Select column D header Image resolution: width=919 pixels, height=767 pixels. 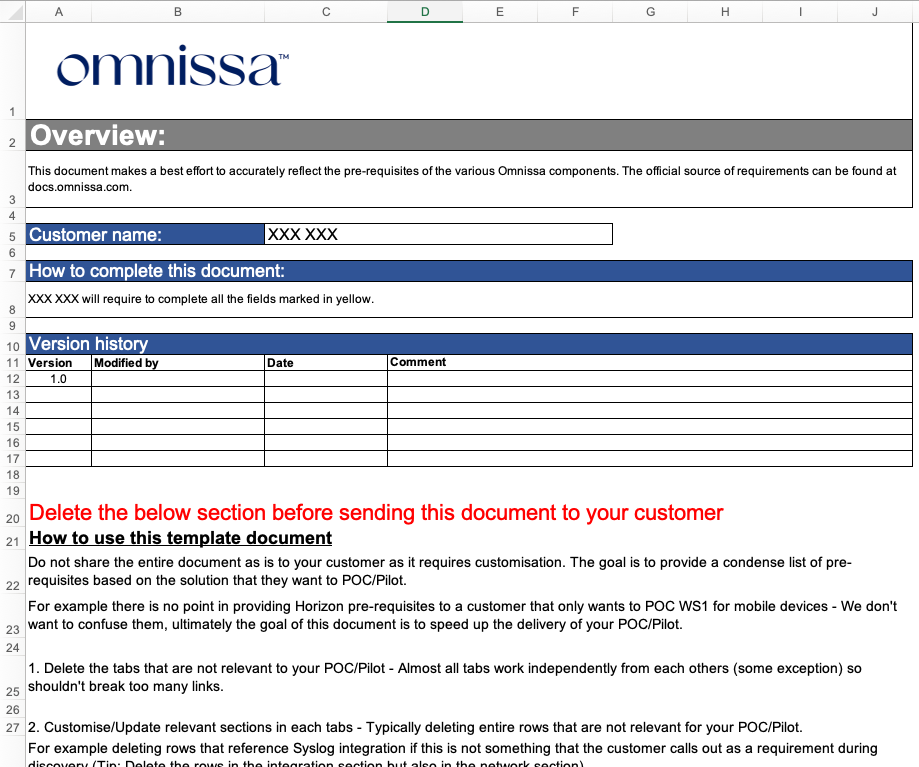425,11
